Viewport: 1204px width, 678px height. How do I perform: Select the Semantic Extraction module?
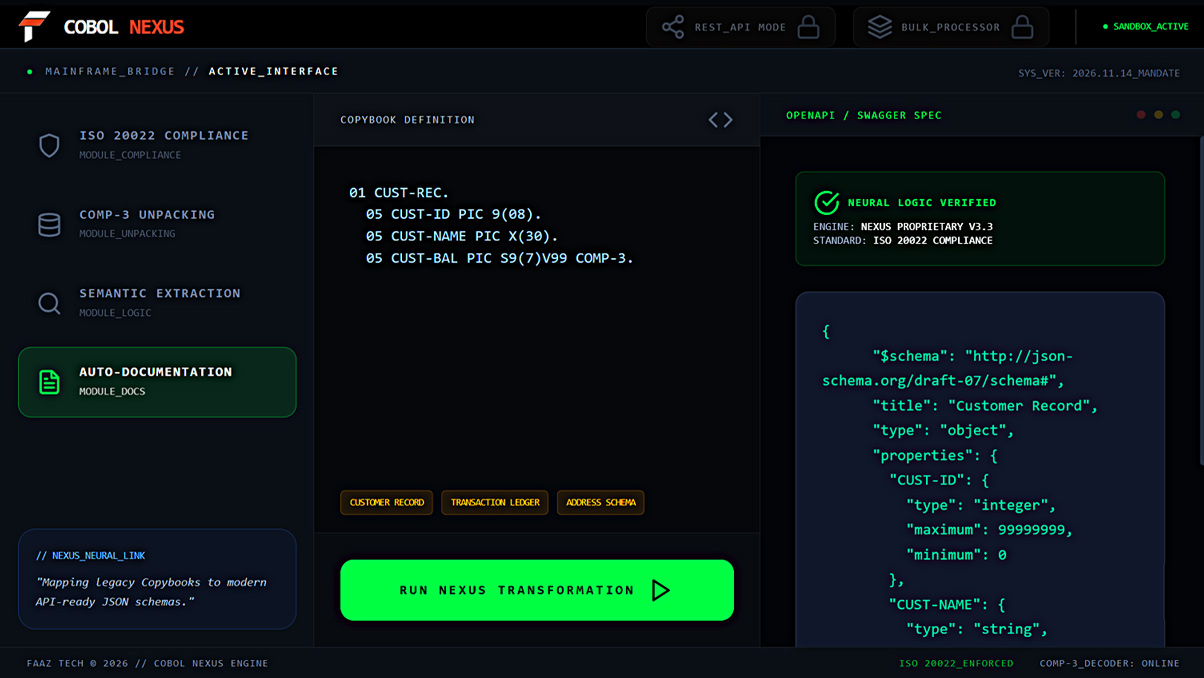pyautogui.click(x=157, y=303)
